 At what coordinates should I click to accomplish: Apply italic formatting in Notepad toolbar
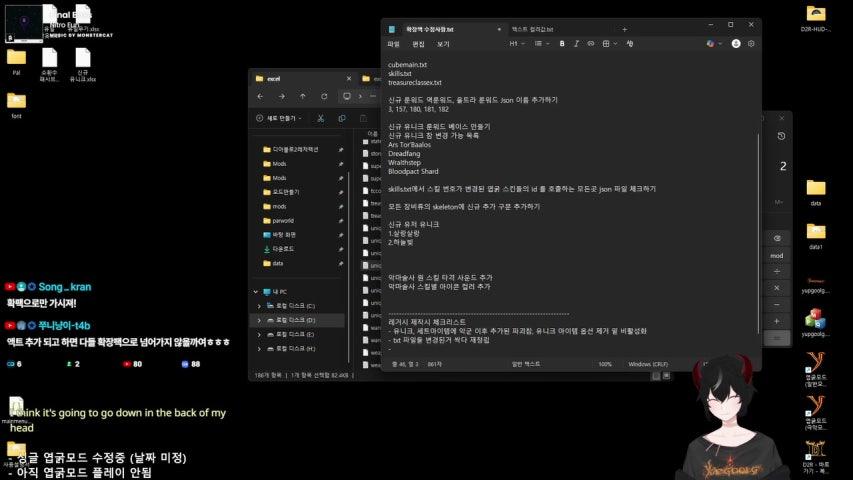[576, 44]
